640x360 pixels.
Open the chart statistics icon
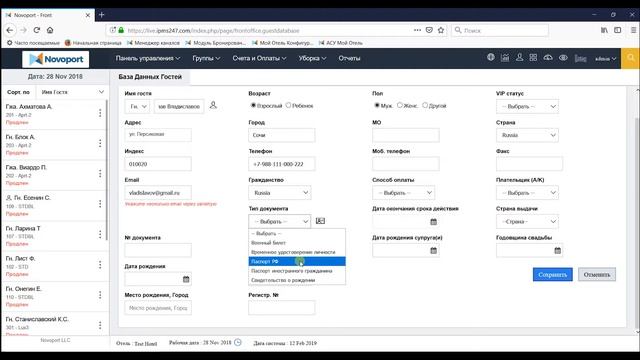pos(505,58)
